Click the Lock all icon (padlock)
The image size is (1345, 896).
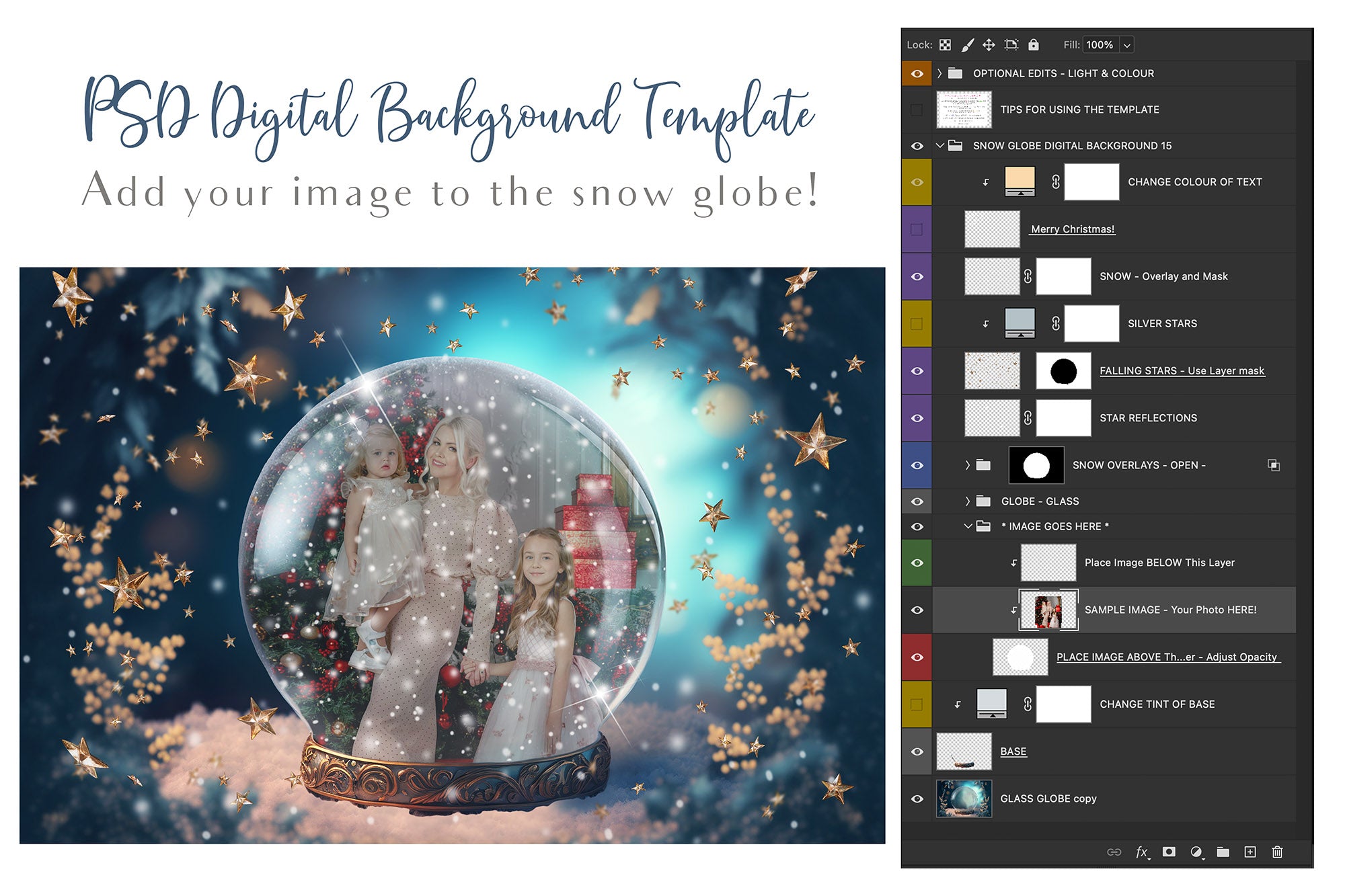point(1033,44)
